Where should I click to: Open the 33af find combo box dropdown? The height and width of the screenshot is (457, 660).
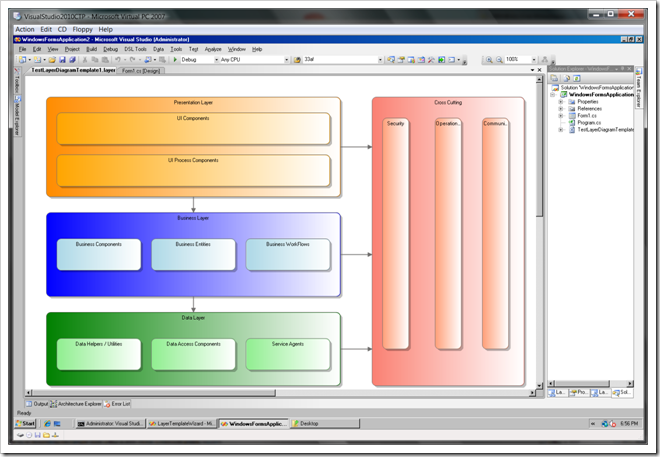(x=380, y=60)
